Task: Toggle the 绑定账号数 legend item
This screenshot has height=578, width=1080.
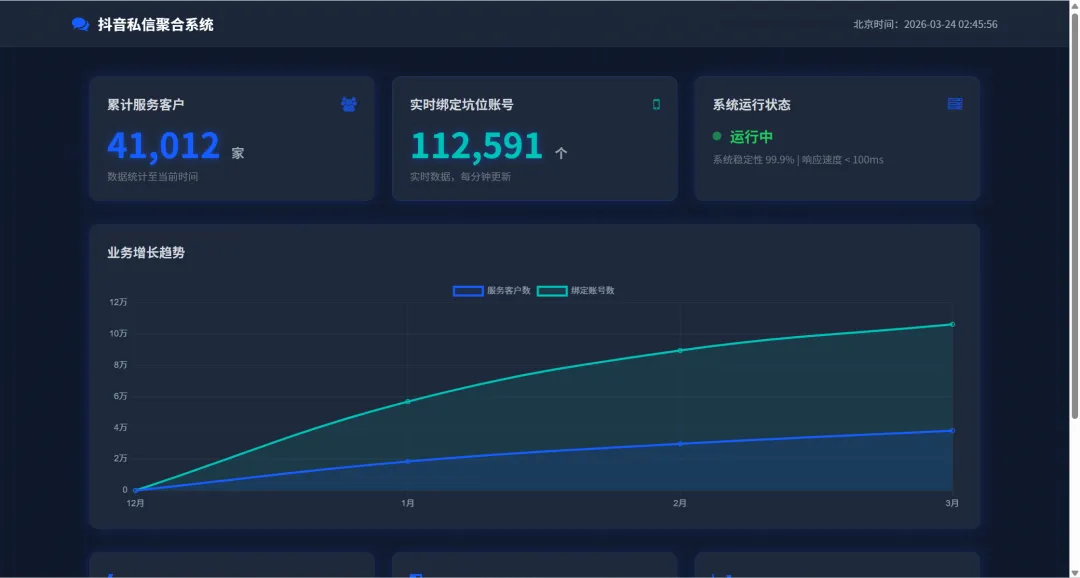Action: [x=576, y=291]
